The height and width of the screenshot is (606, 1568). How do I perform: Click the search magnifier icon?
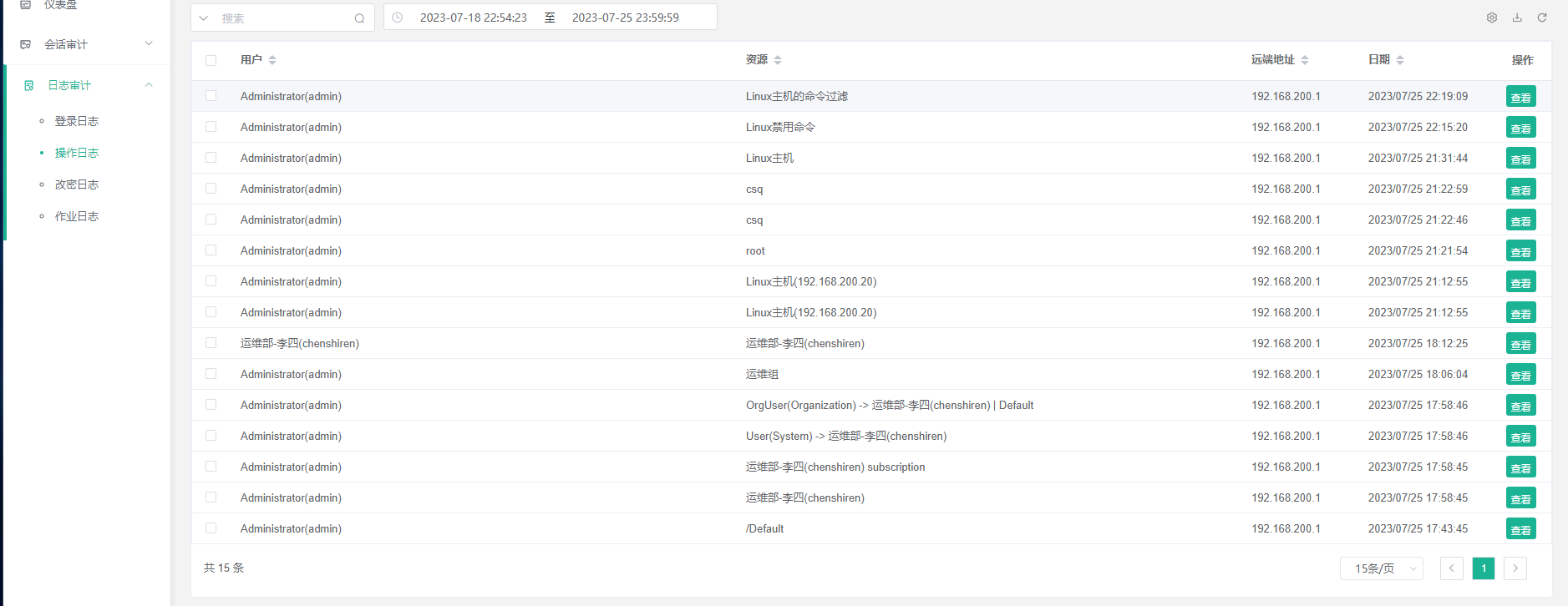click(x=359, y=18)
